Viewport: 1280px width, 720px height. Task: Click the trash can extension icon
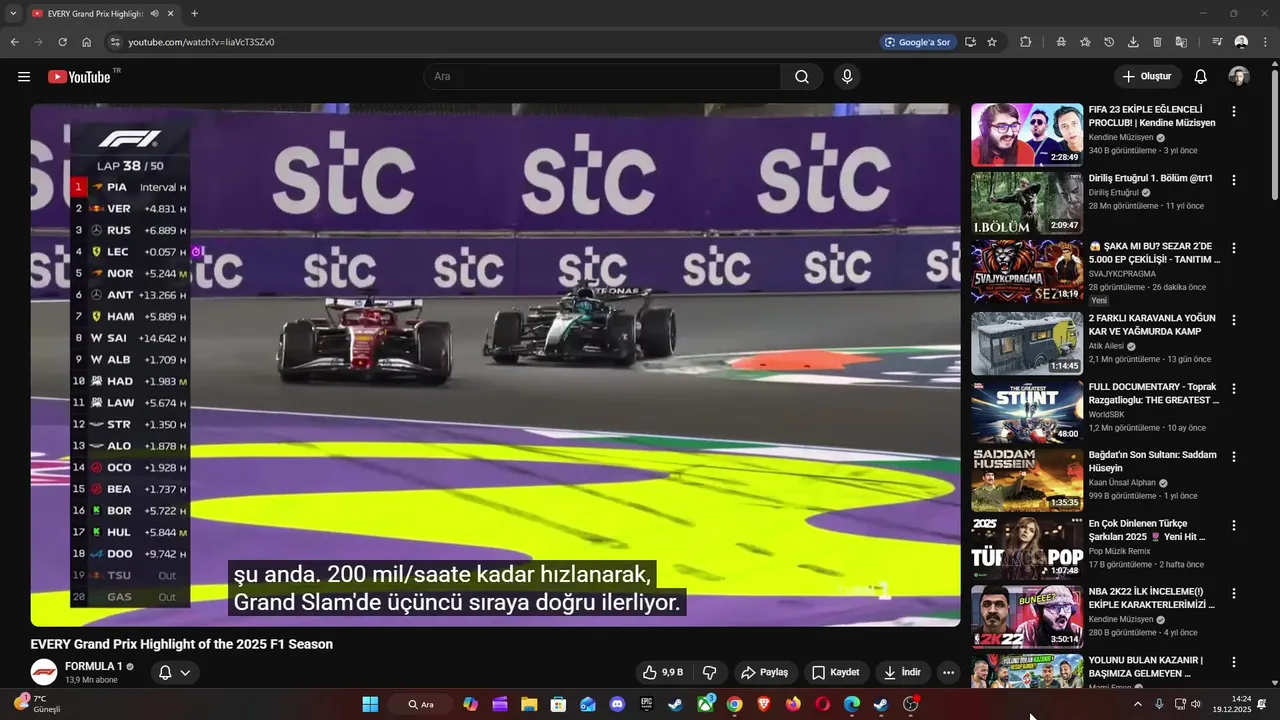pyautogui.click(x=1157, y=42)
